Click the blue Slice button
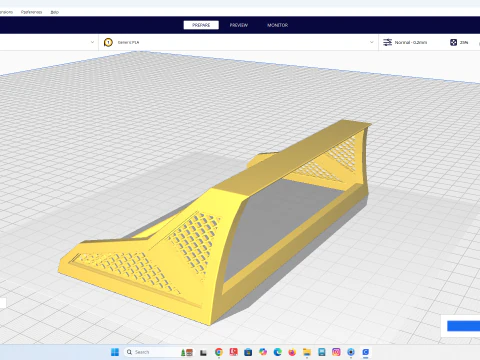This screenshot has height=360, width=480. [464, 326]
